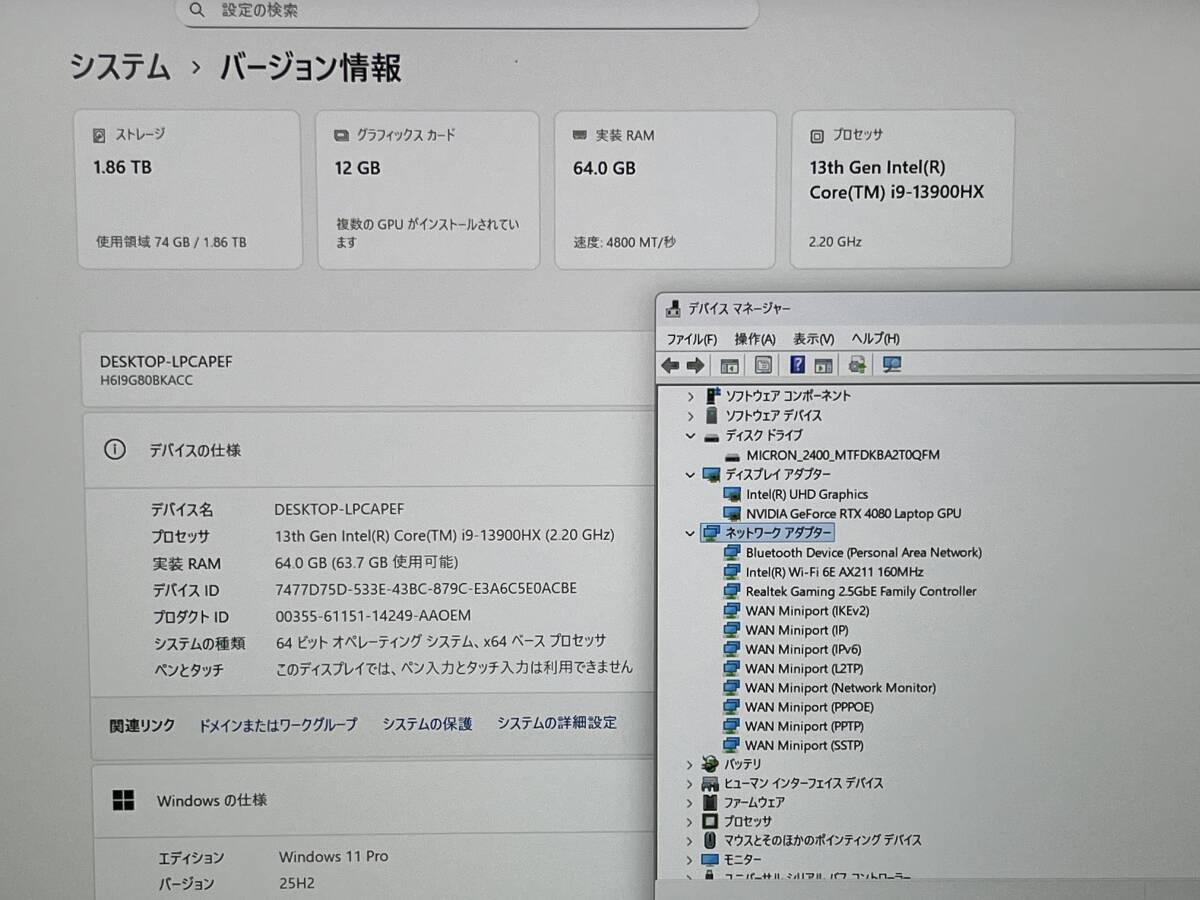1200x900 pixels.
Task: Click the mouse icon beside マウスとそのほかのポインティング デバイス
Action: click(x=710, y=840)
